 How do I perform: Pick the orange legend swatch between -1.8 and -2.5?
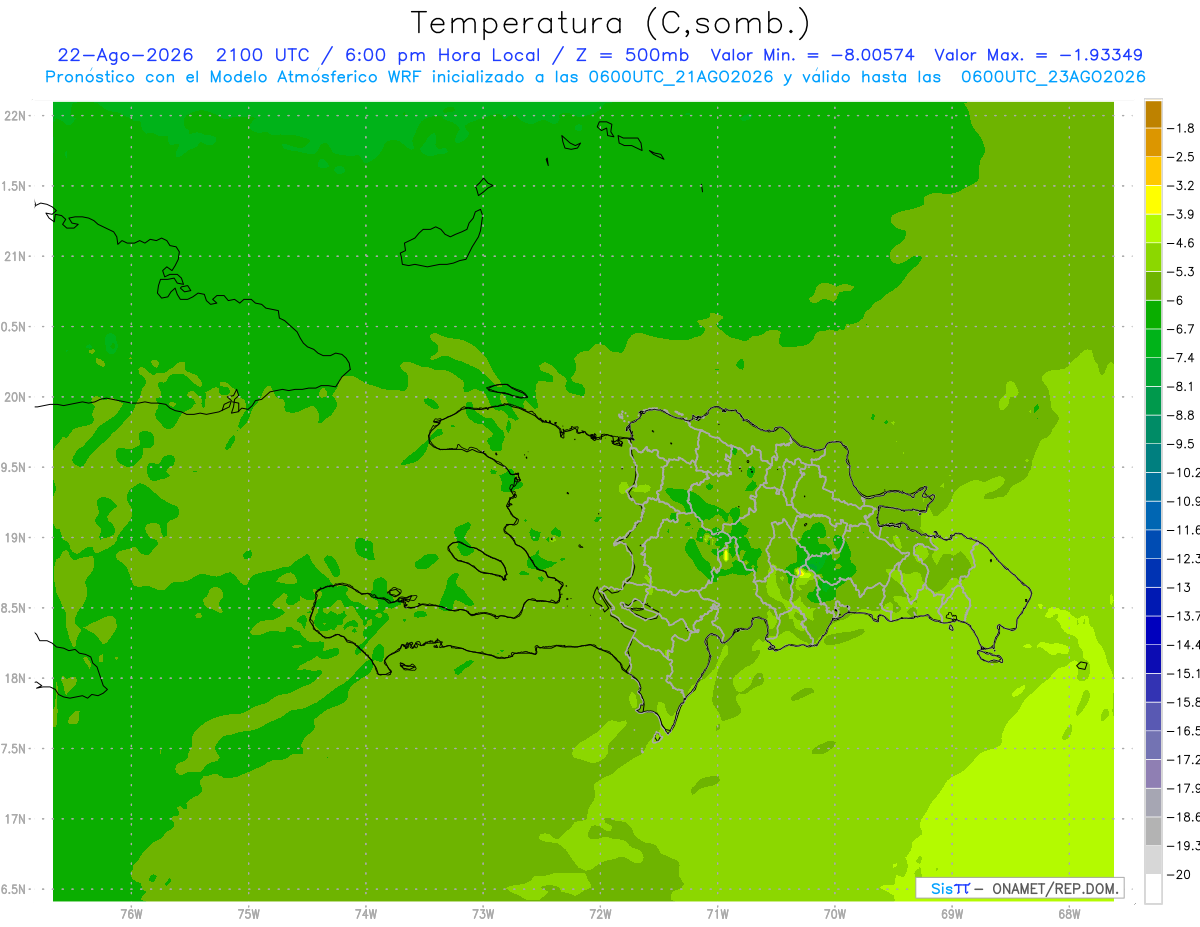click(1153, 143)
